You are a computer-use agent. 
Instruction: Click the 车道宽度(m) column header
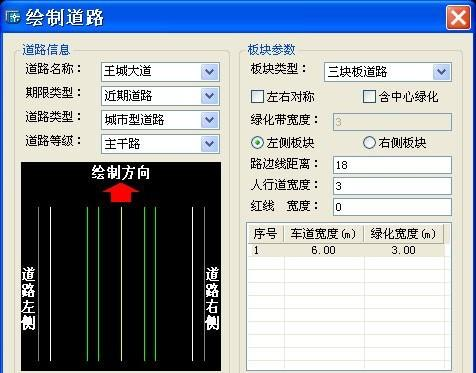click(x=323, y=233)
